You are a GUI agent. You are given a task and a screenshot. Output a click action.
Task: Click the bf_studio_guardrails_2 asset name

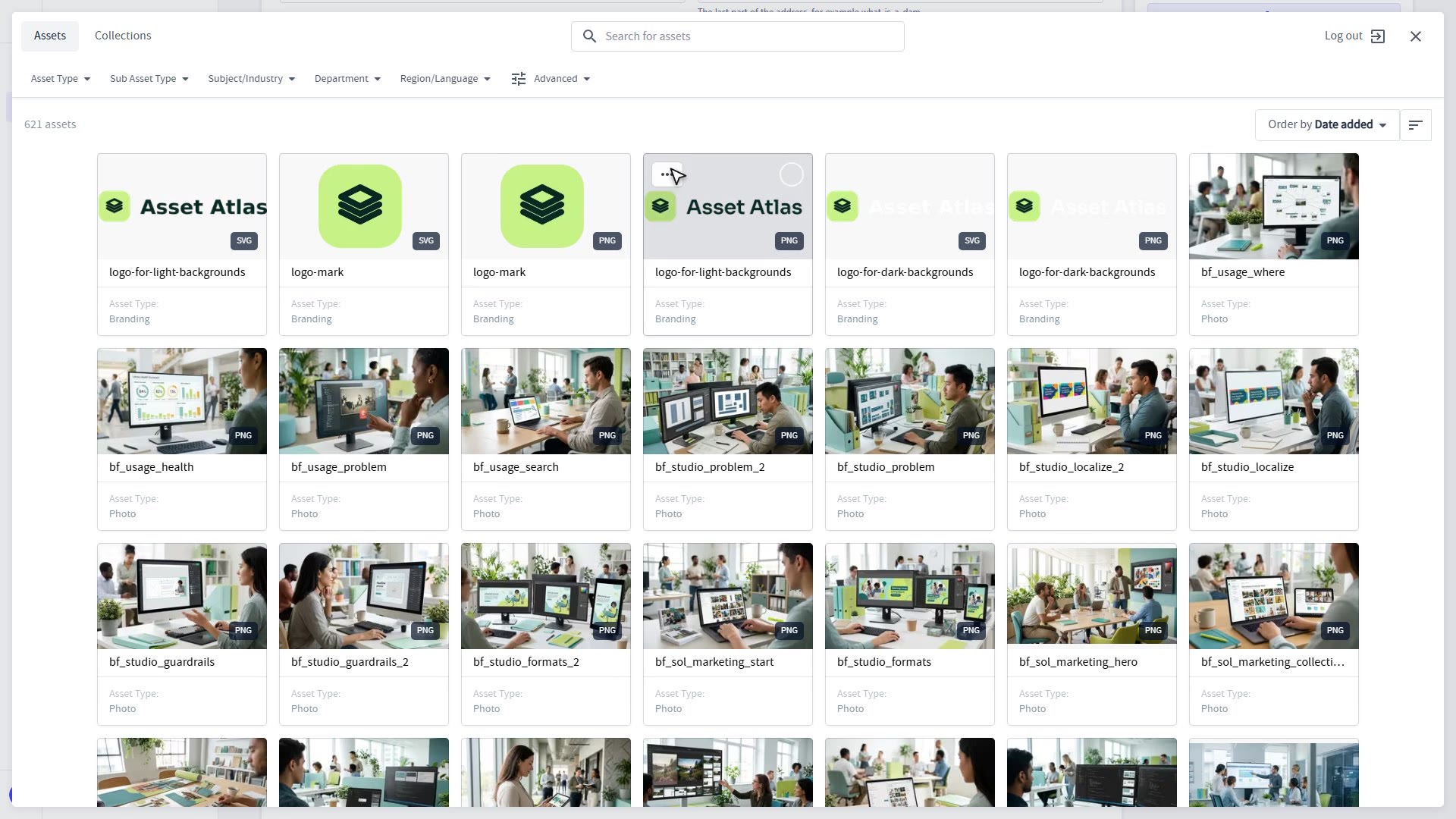tap(350, 662)
